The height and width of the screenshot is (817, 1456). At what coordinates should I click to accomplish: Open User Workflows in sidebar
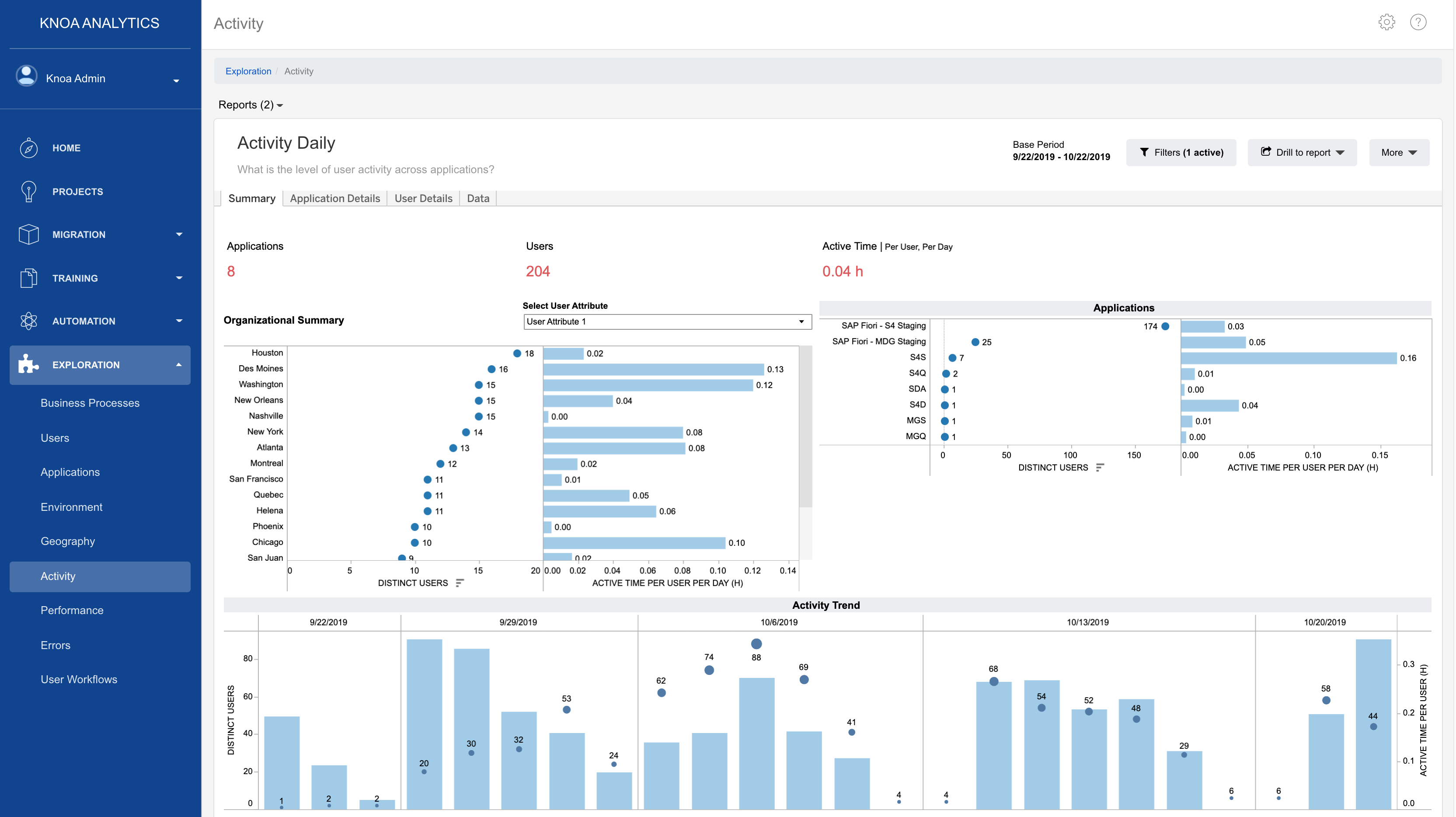(x=79, y=679)
